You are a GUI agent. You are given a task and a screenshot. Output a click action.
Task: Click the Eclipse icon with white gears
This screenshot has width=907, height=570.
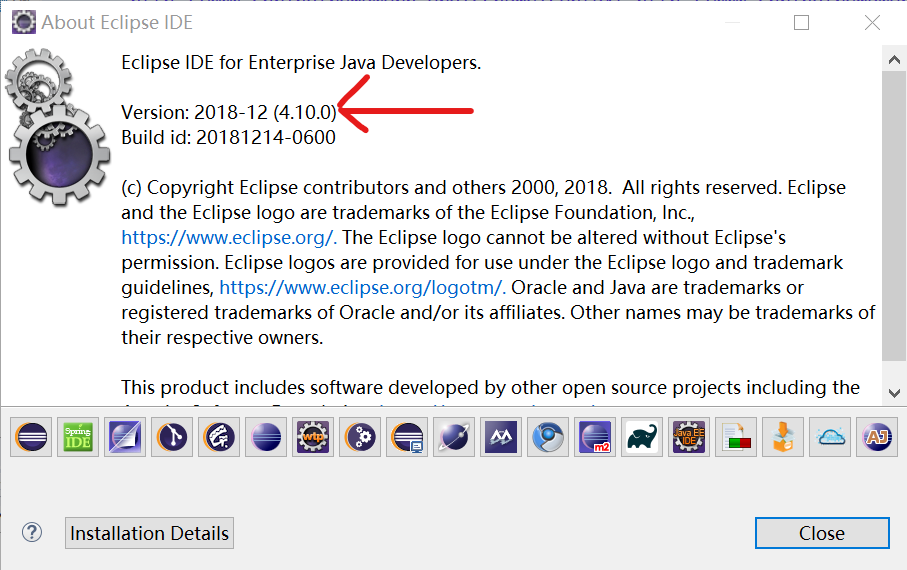(x=360, y=437)
